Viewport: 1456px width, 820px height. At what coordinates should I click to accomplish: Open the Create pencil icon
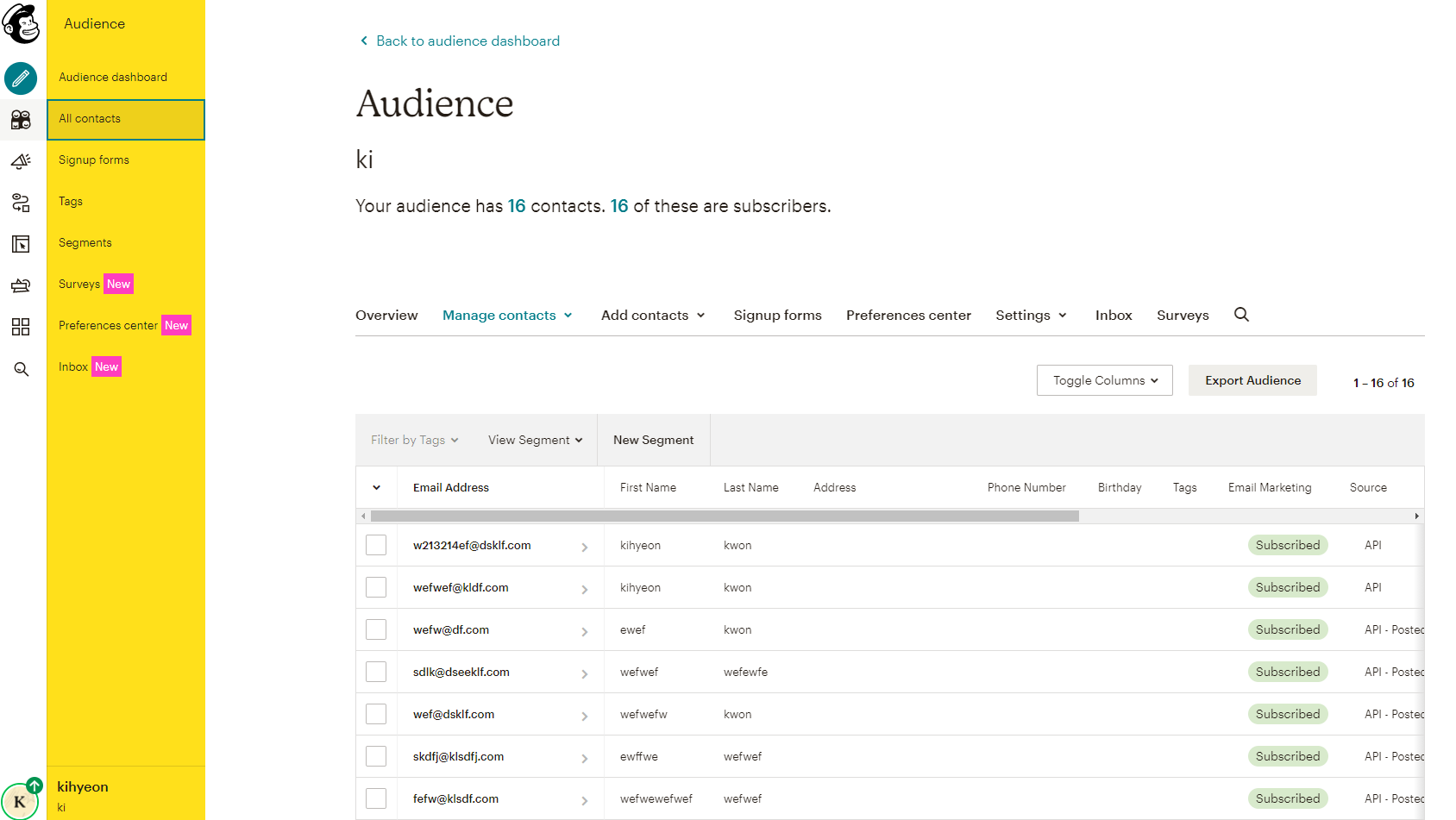point(21,78)
